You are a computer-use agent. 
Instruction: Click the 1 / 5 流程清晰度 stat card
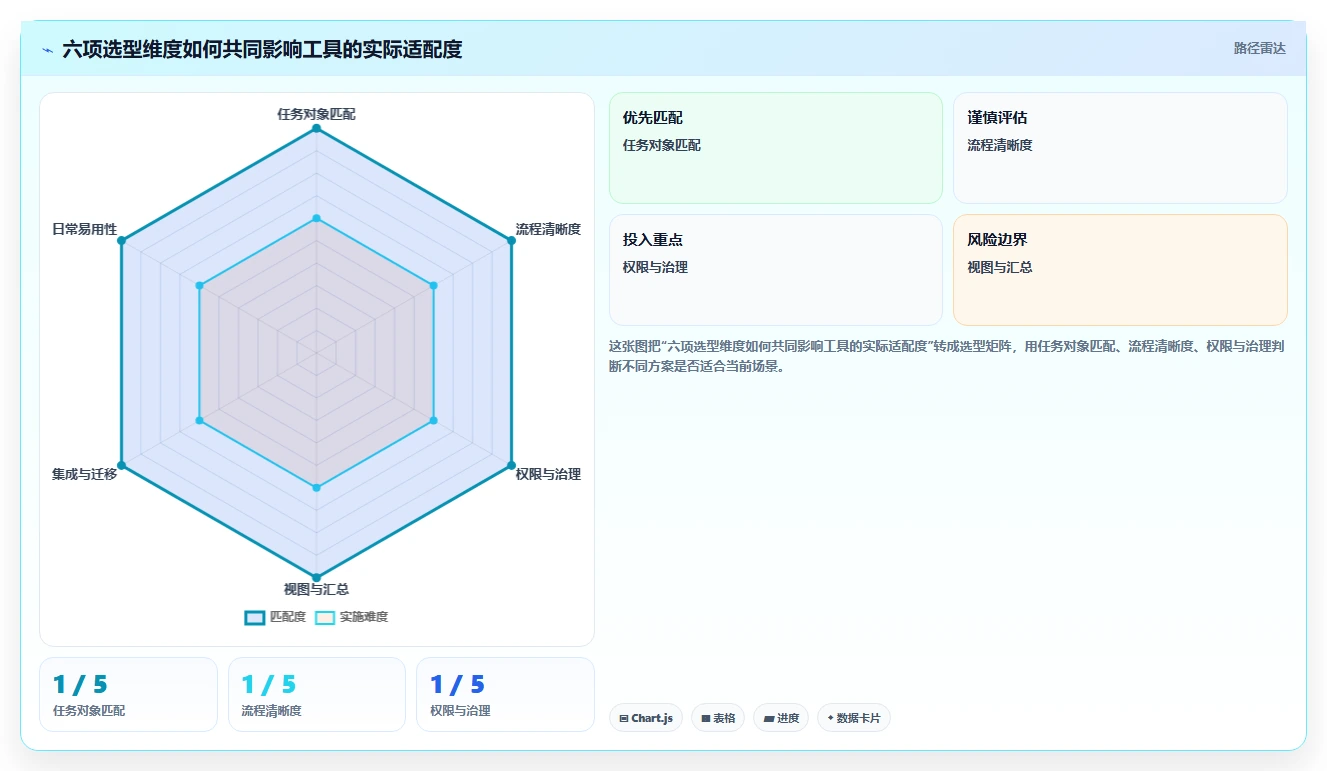317,694
